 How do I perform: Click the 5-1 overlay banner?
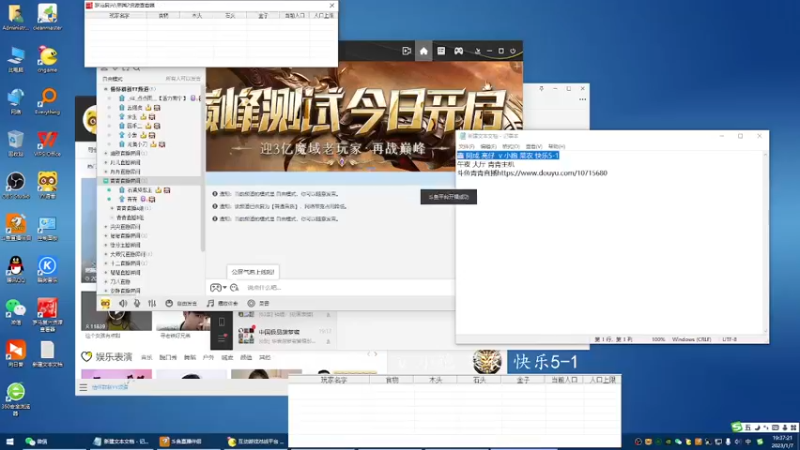[544, 362]
